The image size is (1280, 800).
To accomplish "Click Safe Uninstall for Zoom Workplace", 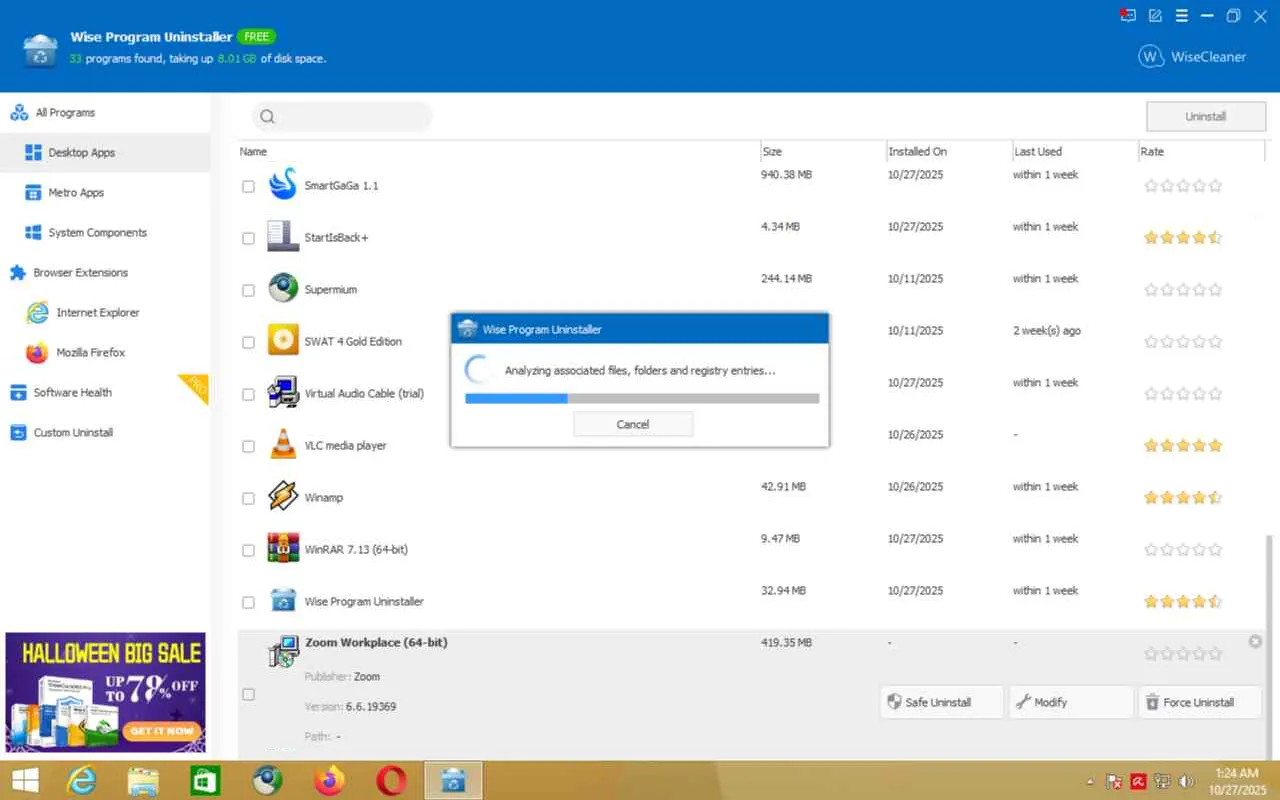I will click(x=942, y=702).
